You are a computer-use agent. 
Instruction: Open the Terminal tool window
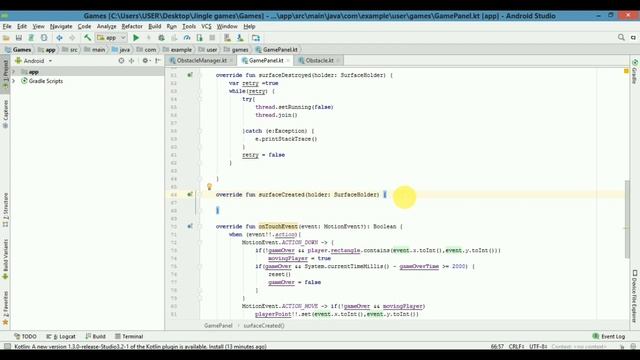129,336
